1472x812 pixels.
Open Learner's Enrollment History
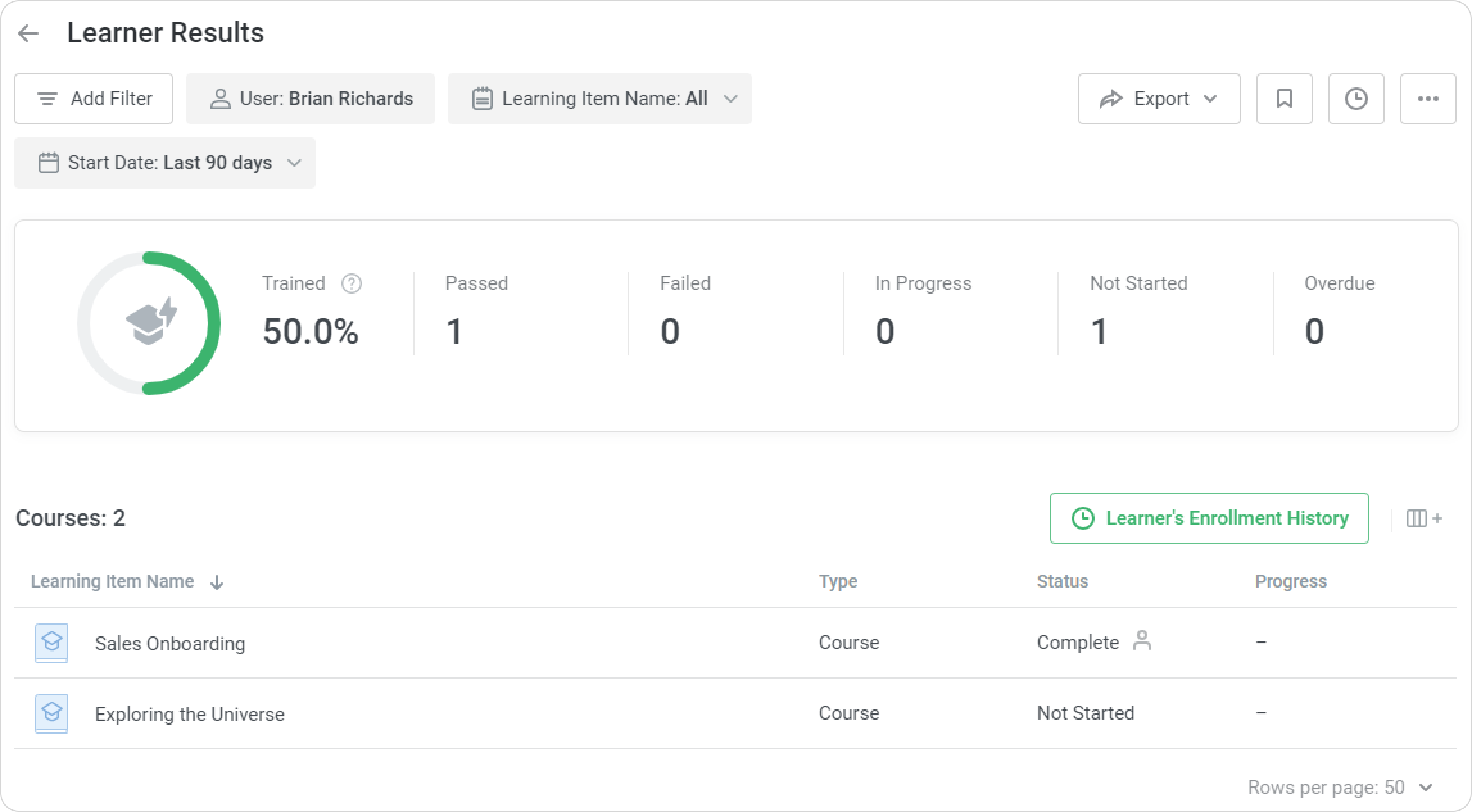coord(1209,518)
